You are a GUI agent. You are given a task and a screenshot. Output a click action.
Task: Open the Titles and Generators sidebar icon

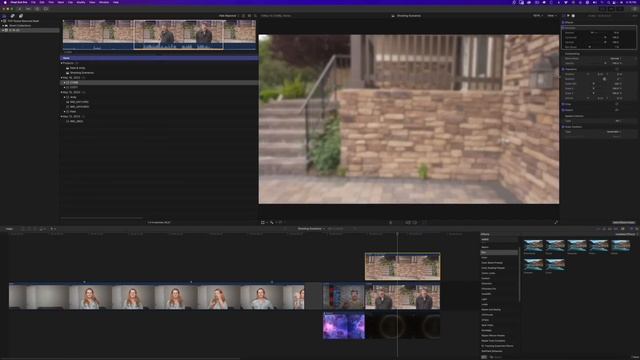click(x=21, y=16)
